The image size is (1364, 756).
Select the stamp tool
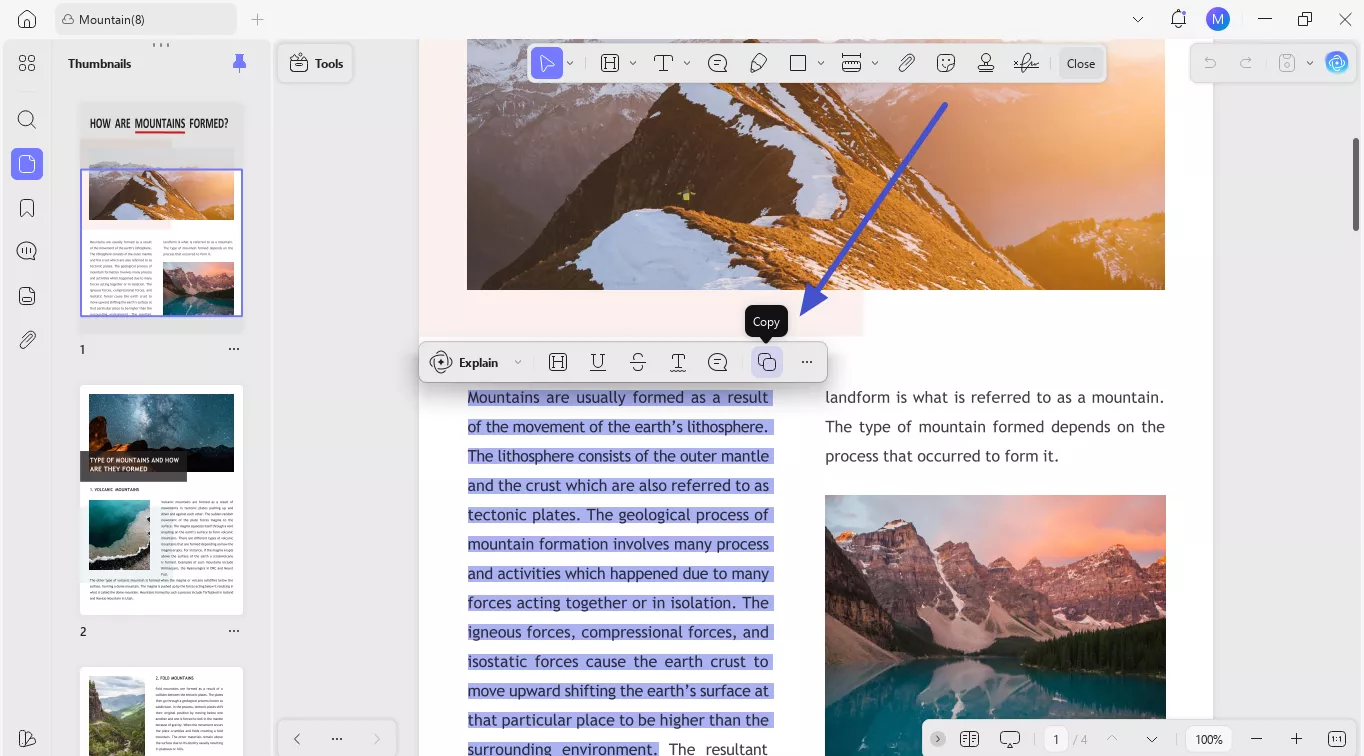[986, 63]
